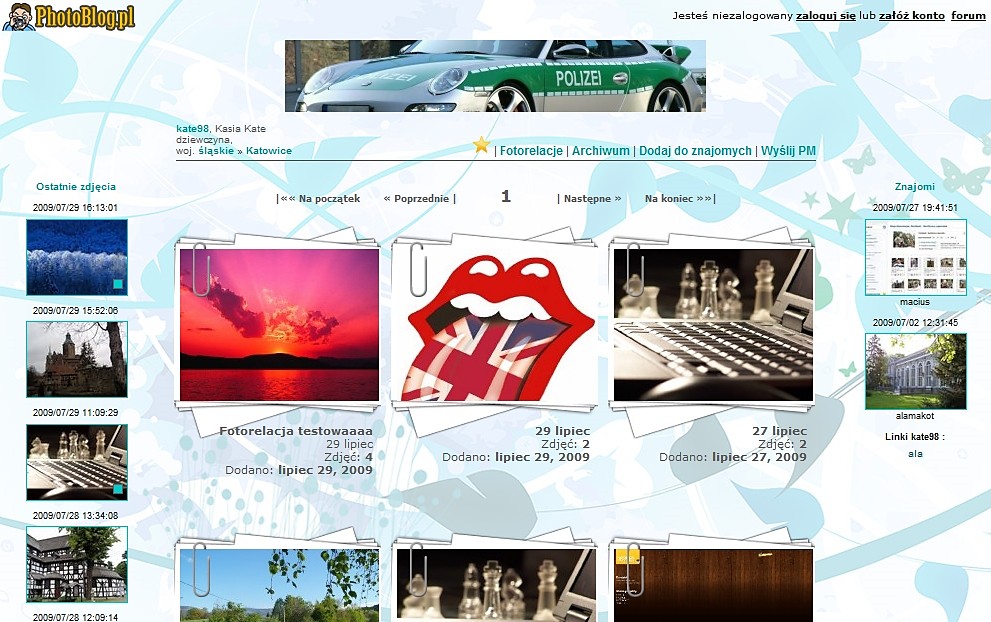Click the Fotorelacja testowaaaa title
The height and width of the screenshot is (622, 991).
pyautogui.click(x=296, y=431)
